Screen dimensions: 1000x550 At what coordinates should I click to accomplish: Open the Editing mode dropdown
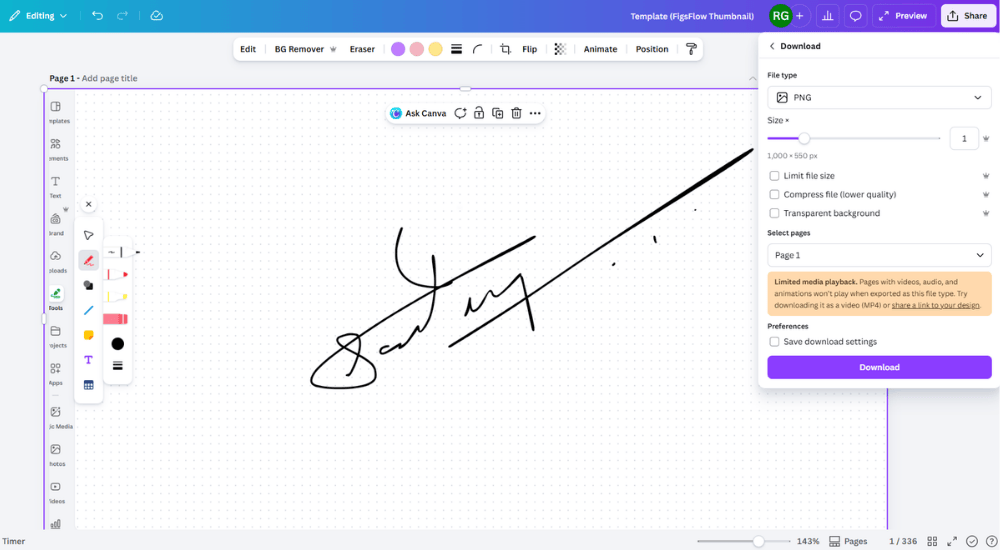(38, 15)
